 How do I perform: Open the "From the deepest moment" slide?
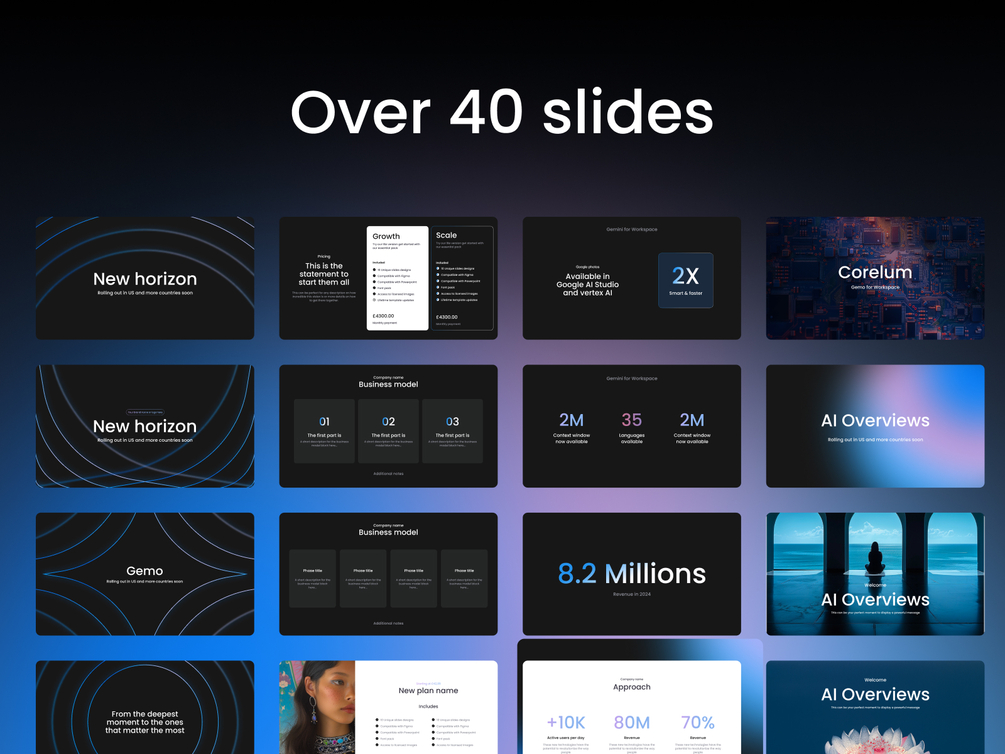point(145,707)
